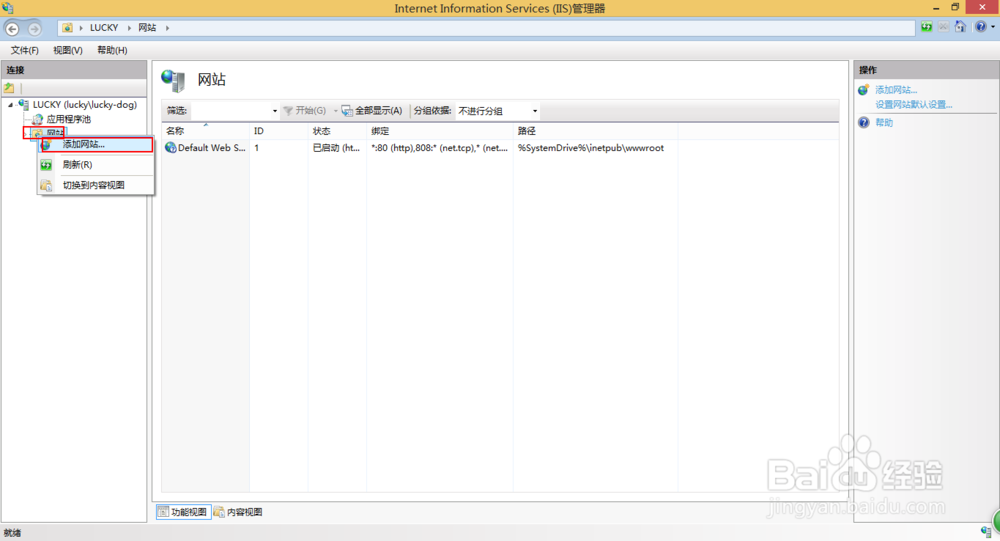Open the dropdown arrow next to 开始(G)
The height and width of the screenshot is (541, 1000).
point(335,111)
